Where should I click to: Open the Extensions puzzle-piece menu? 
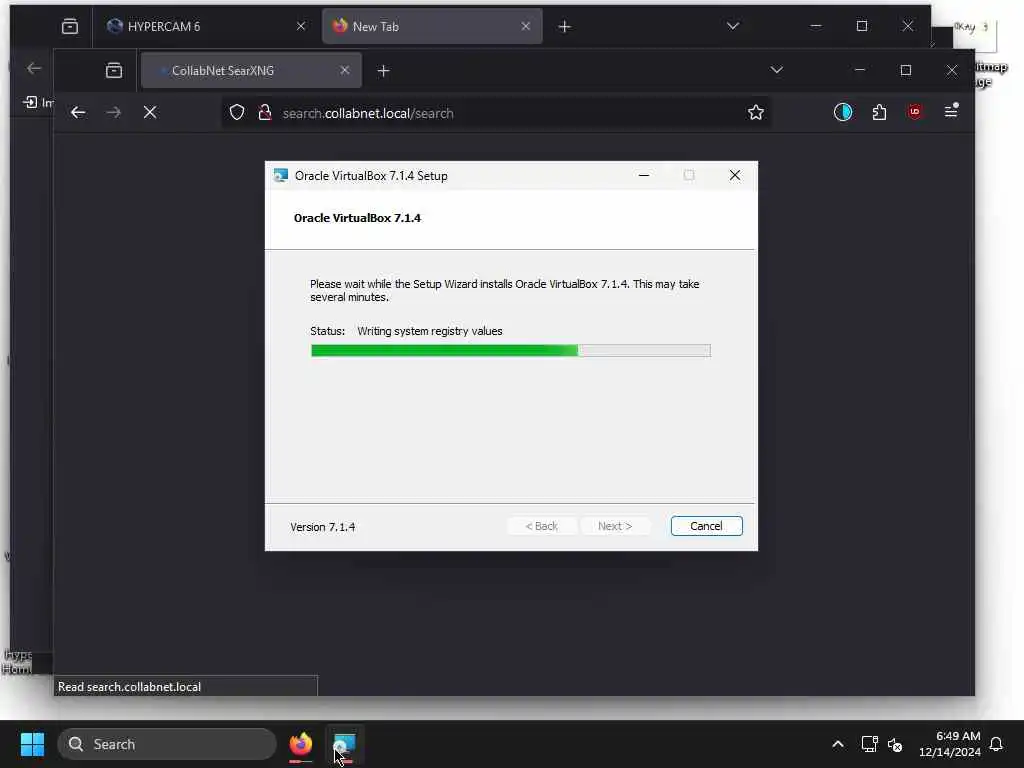[x=879, y=112]
